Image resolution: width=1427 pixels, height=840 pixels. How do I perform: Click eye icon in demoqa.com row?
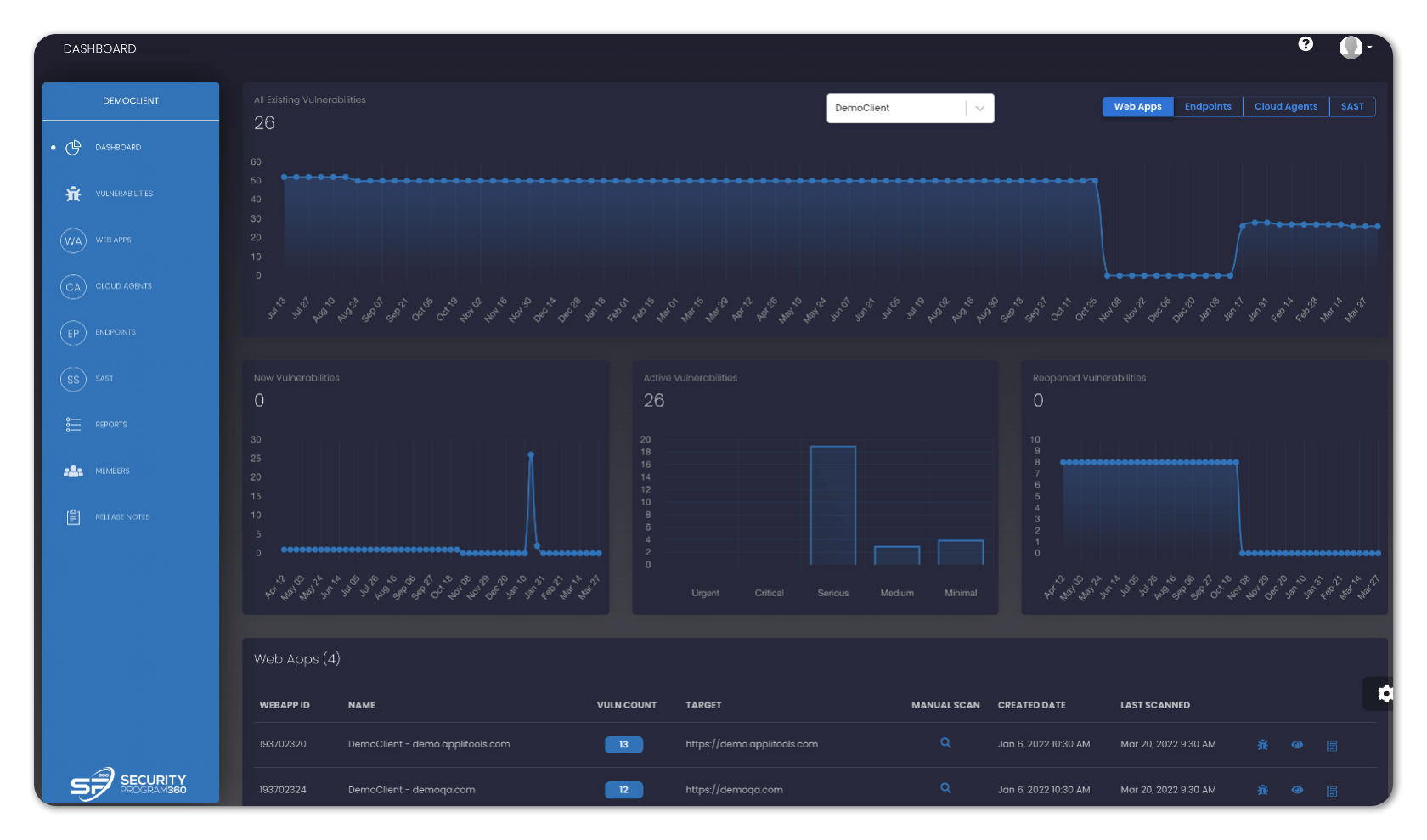(1297, 790)
